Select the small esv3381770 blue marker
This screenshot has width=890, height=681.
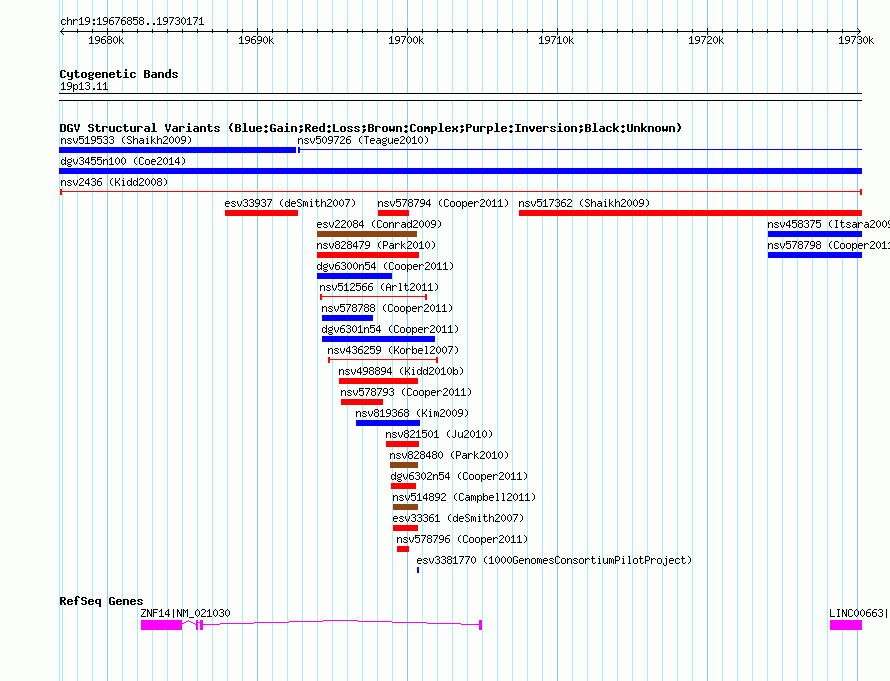[x=418, y=570]
